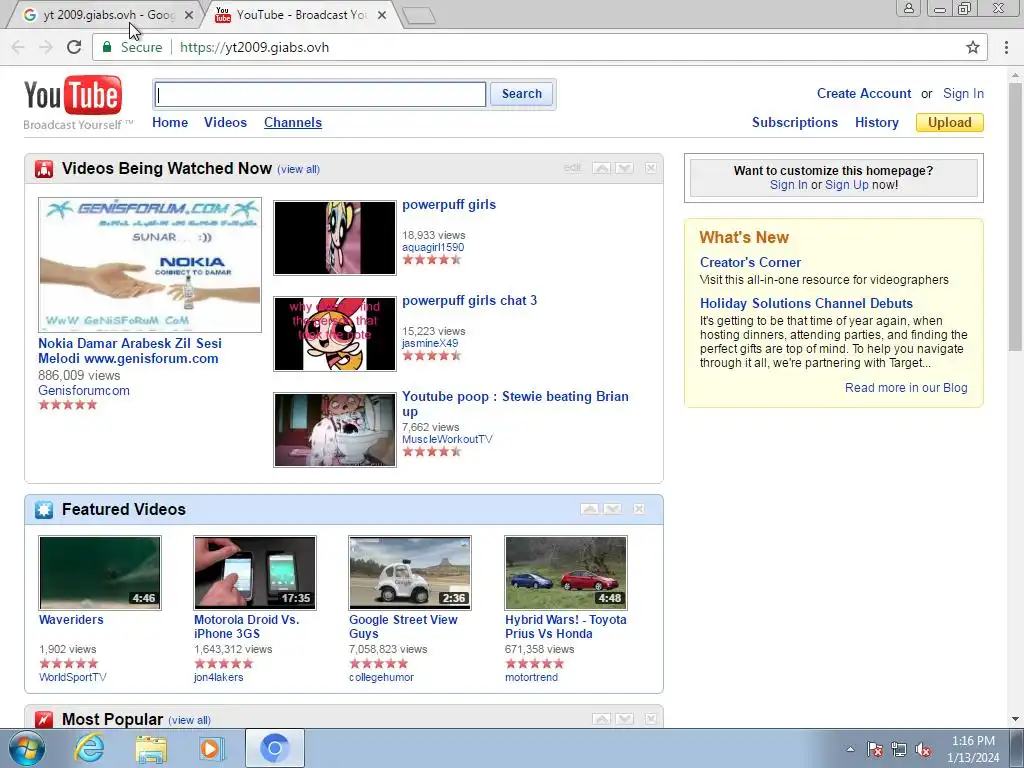Open the Windows Start menu orb
This screenshot has height=768, width=1024.
coord(27,748)
